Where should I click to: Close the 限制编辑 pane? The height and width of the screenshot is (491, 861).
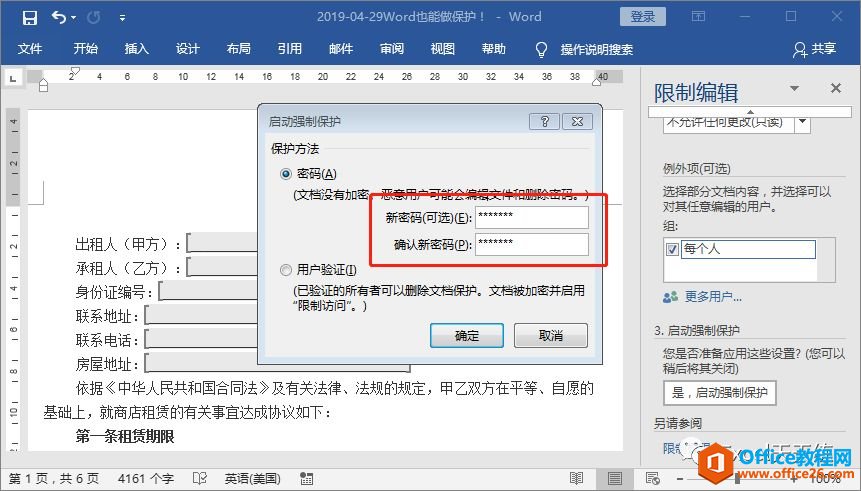(x=836, y=88)
